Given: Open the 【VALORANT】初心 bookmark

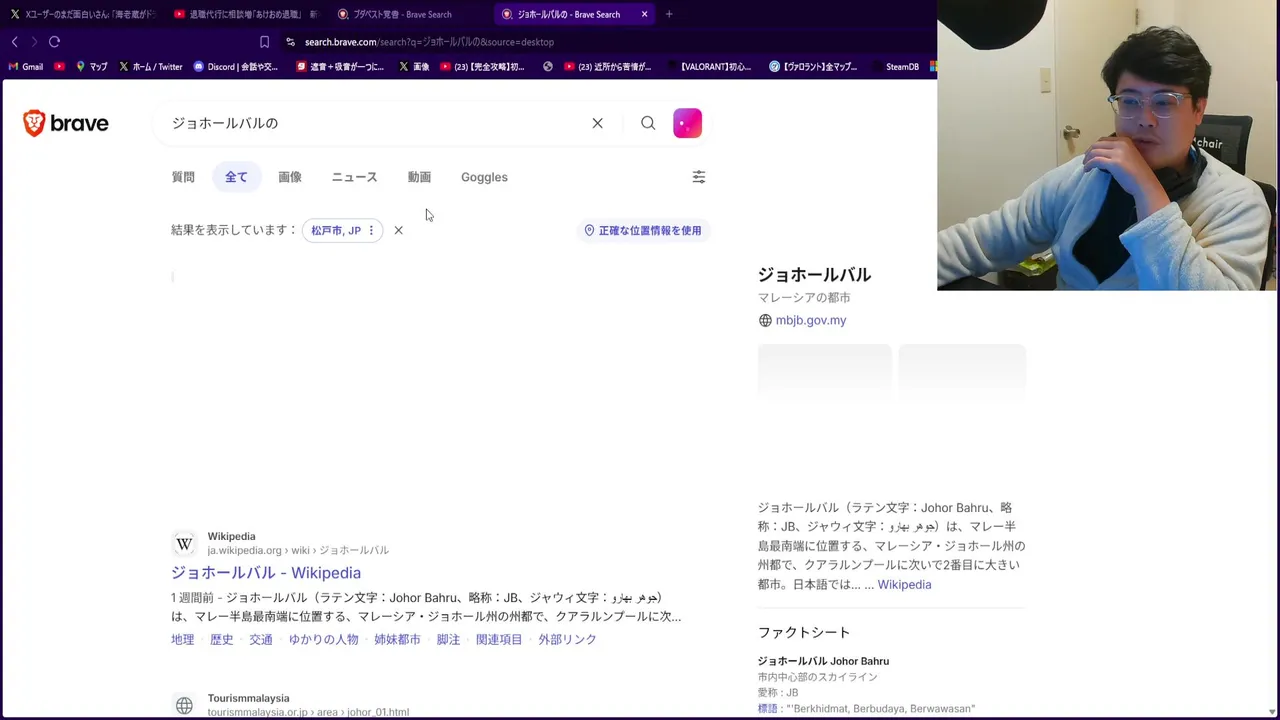Looking at the screenshot, I should click(x=708, y=67).
